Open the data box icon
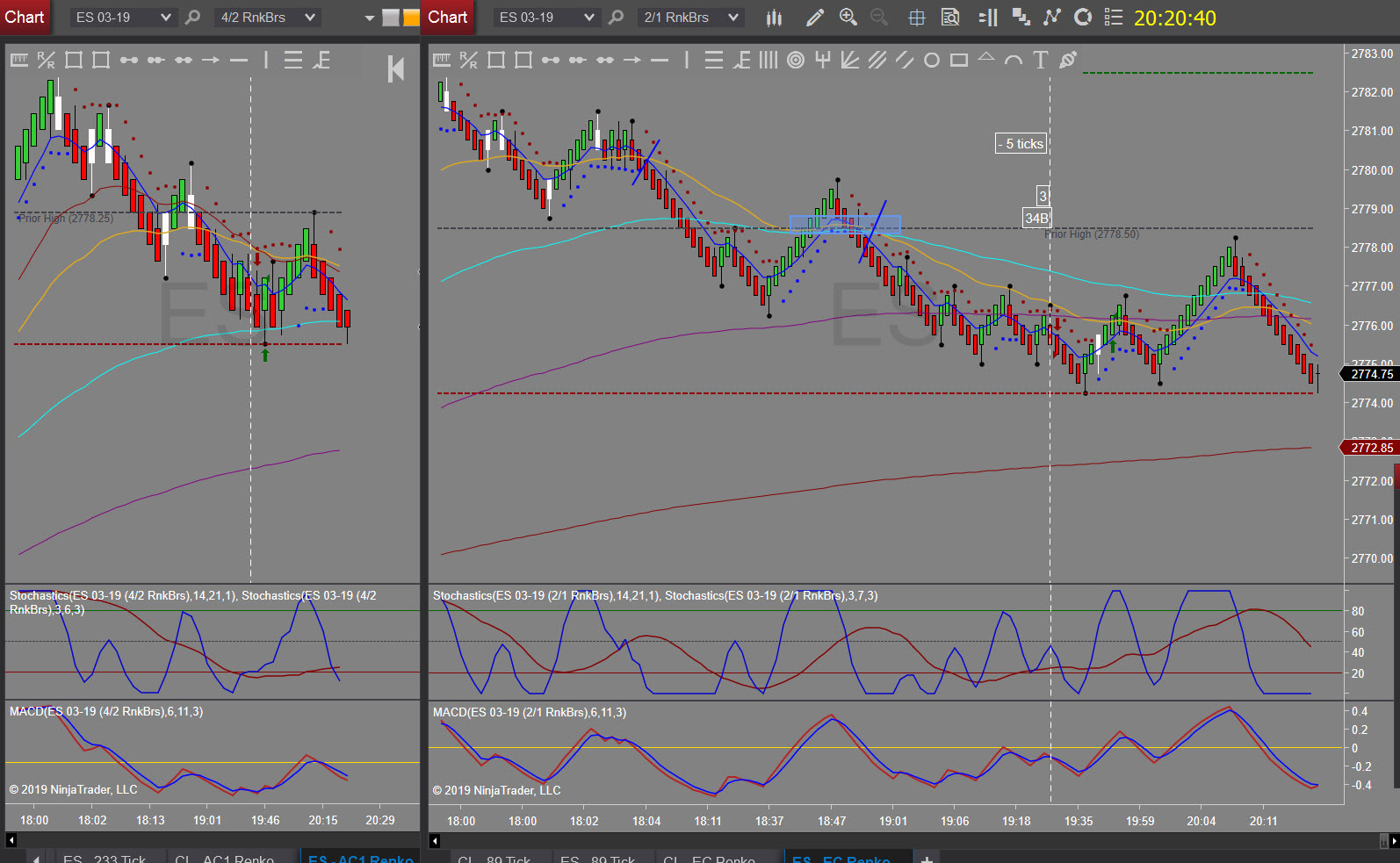The height and width of the screenshot is (863, 1400). [950, 18]
